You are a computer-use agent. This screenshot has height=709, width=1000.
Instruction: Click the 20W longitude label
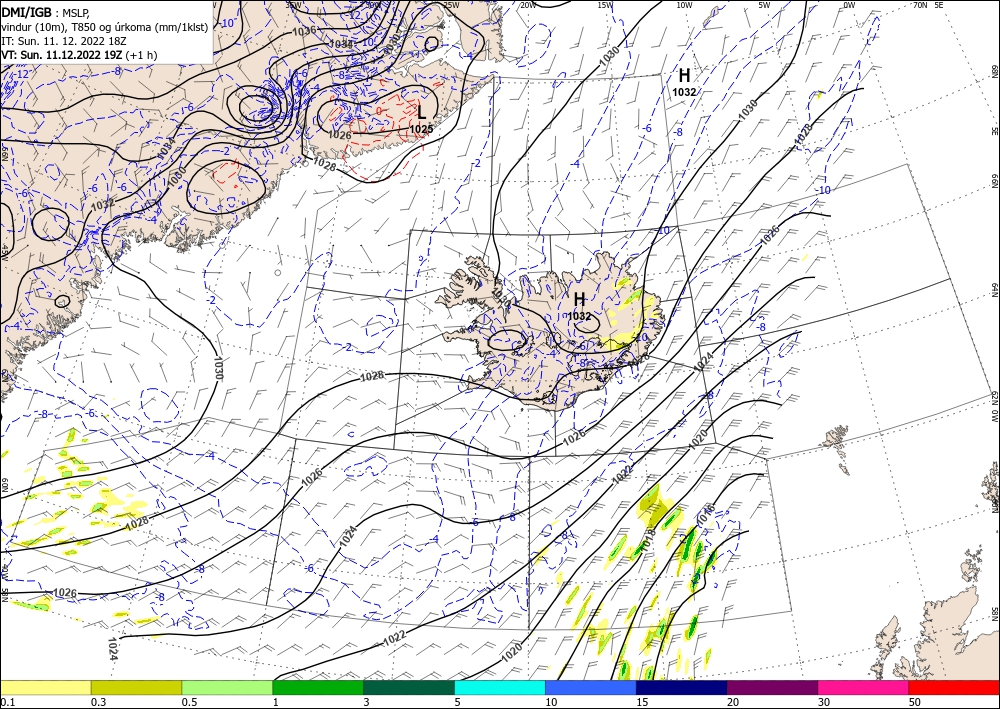click(527, 5)
